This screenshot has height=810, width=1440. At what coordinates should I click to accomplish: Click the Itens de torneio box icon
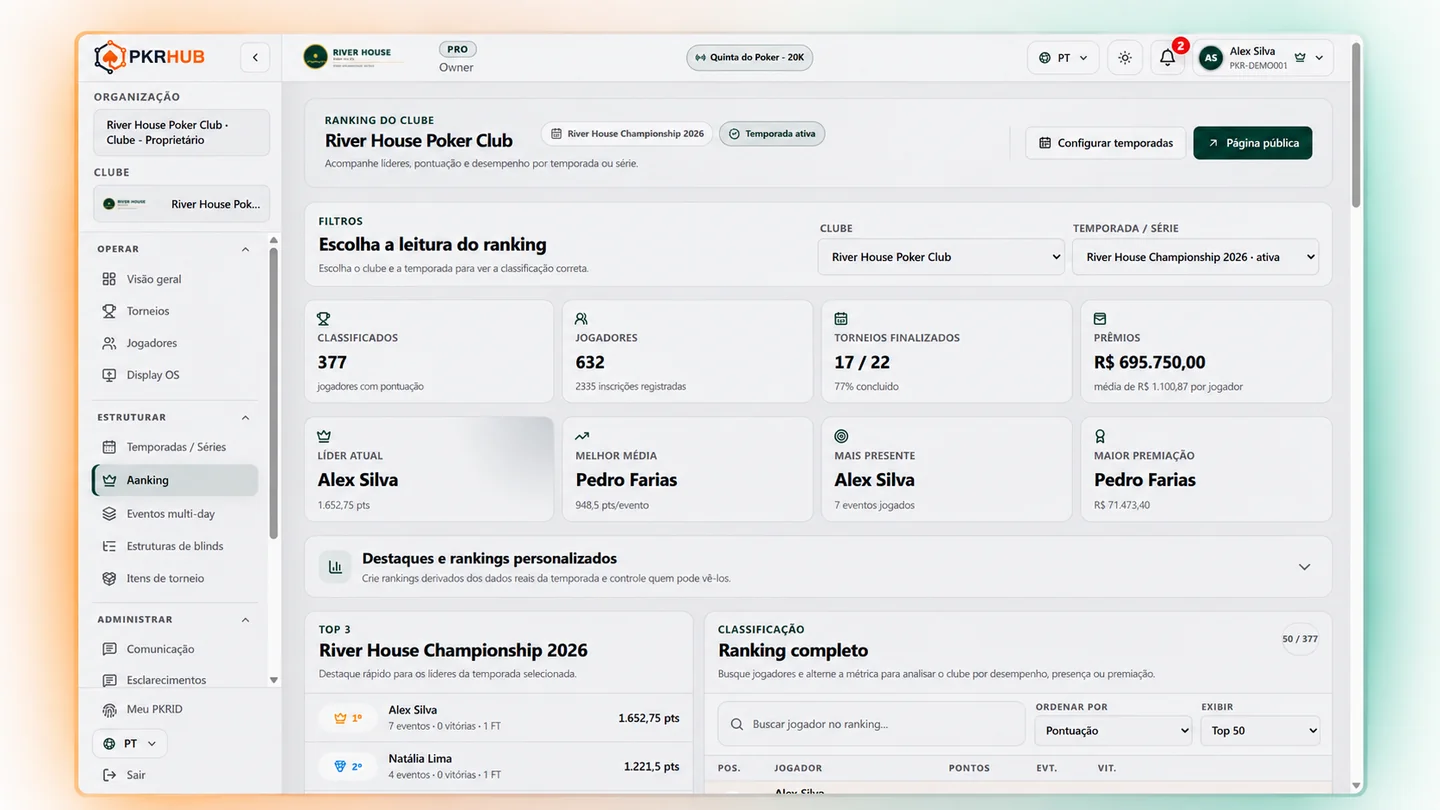point(110,578)
